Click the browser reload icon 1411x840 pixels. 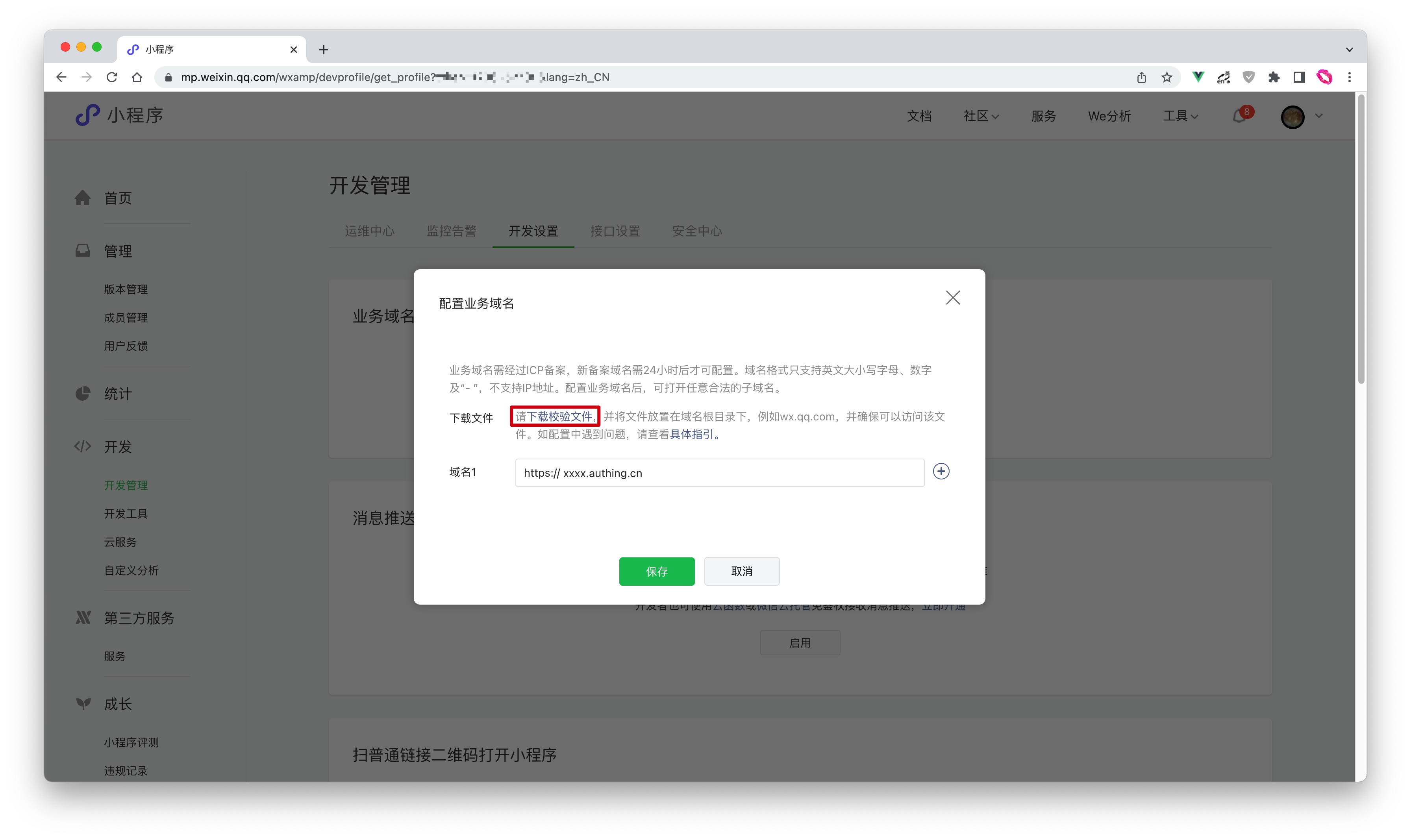112,77
